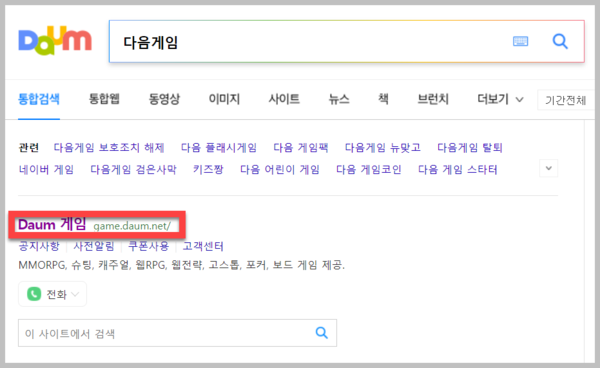The width and height of the screenshot is (600, 368).
Task: Open the 사이트 tab
Action: click(x=284, y=99)
